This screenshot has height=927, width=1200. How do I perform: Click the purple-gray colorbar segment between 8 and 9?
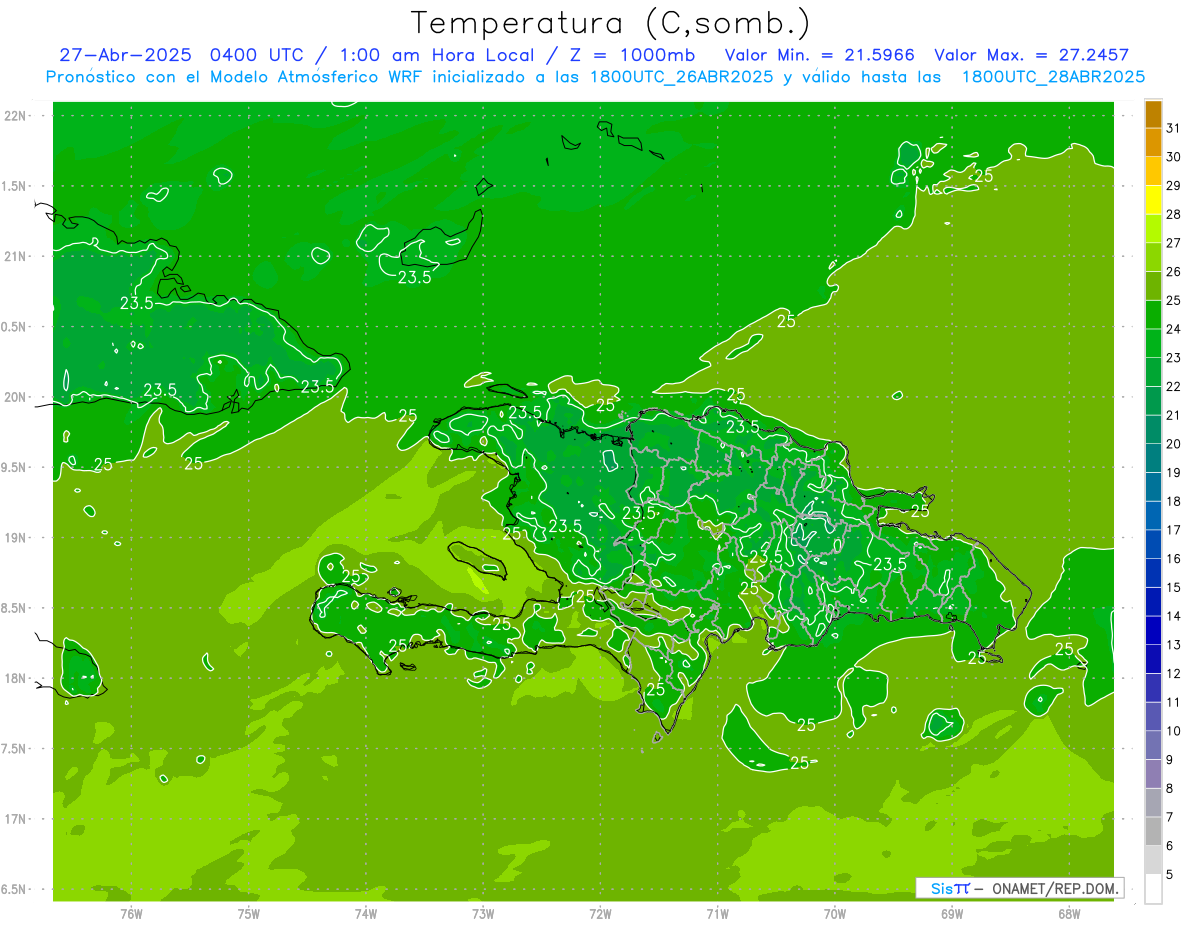[x=1153, y=774]
